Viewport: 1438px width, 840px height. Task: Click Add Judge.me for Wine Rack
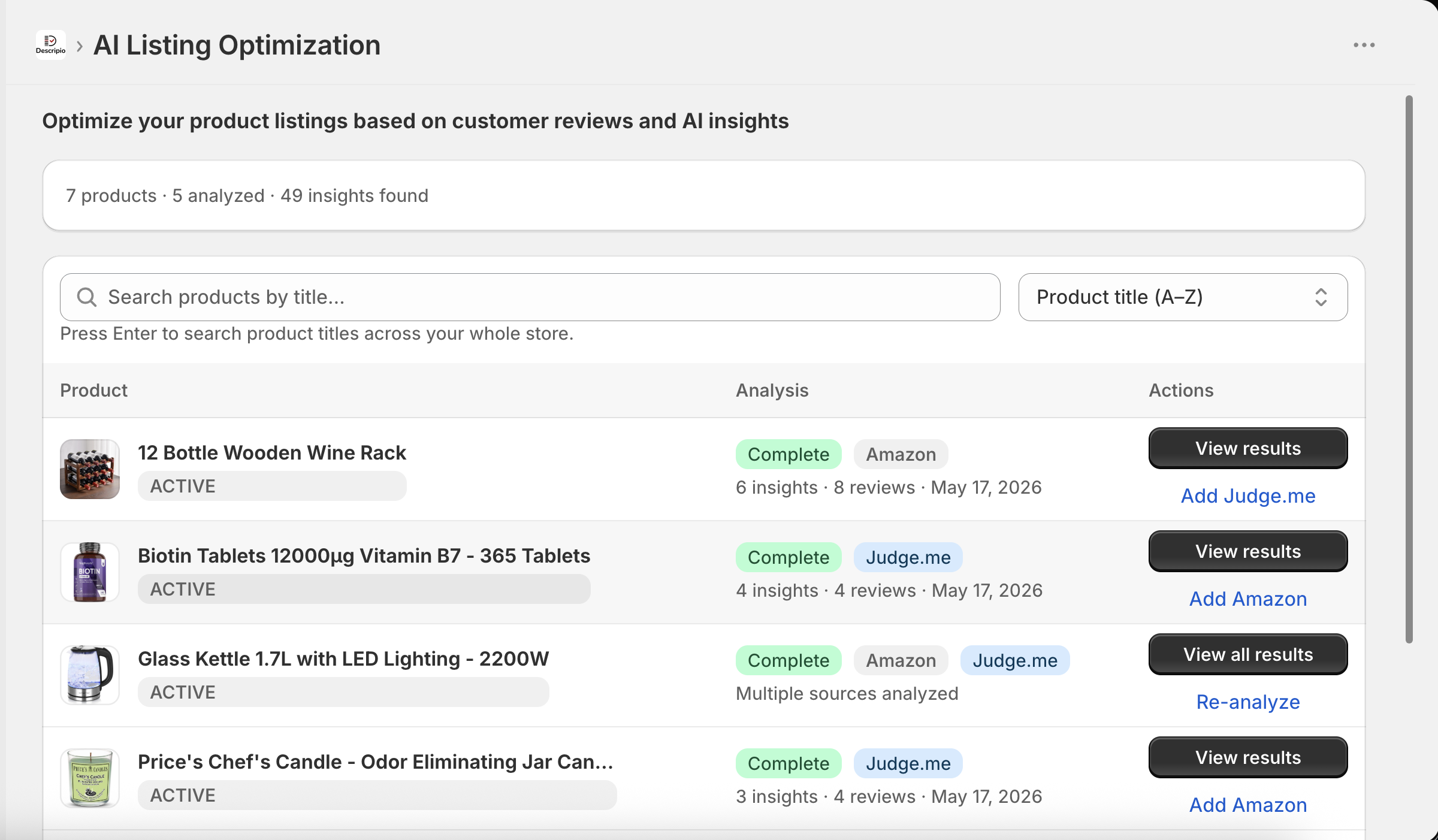coord(1248,496)
